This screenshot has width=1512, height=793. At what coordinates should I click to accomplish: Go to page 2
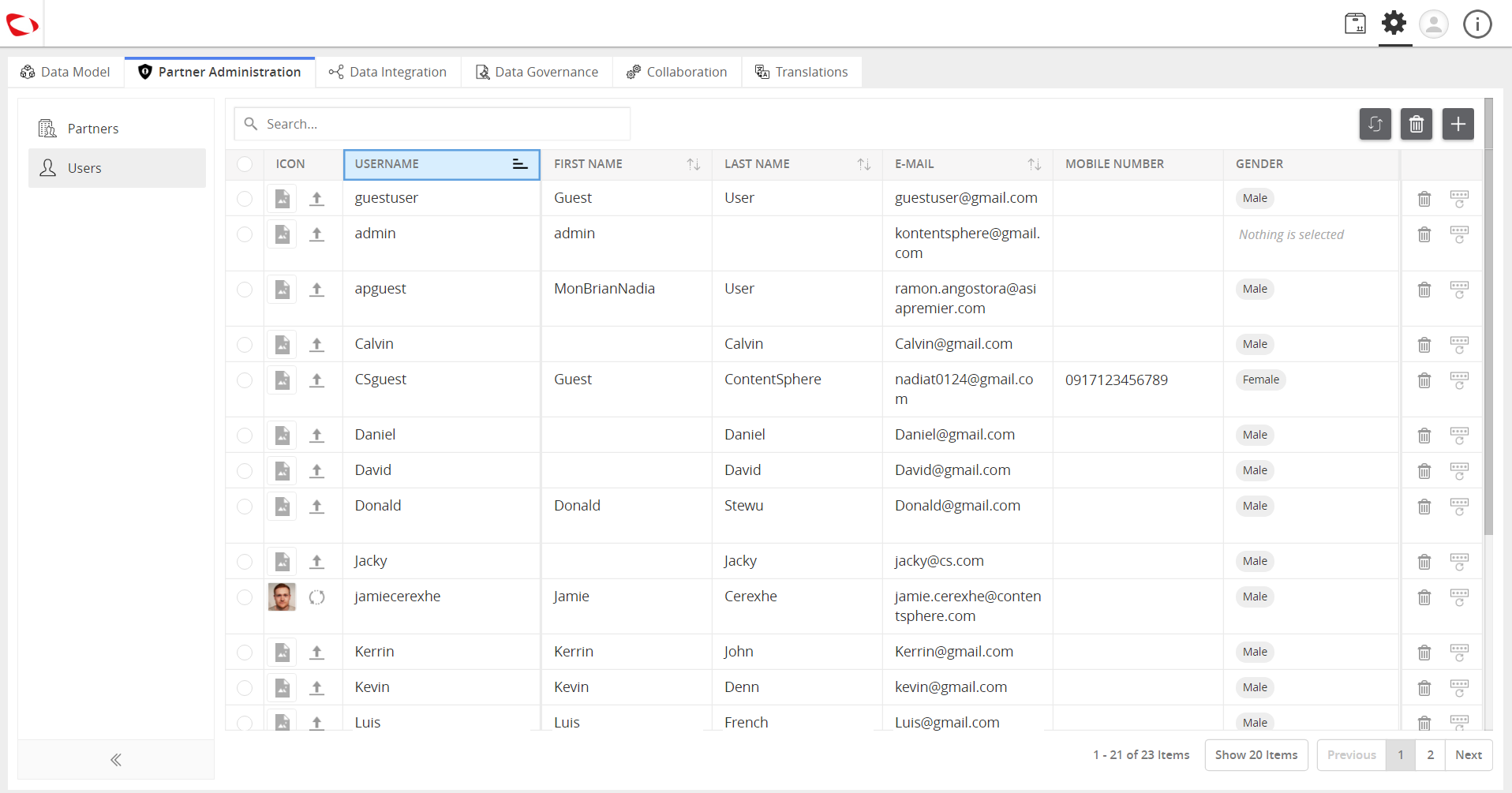(x=1430, y=755)
